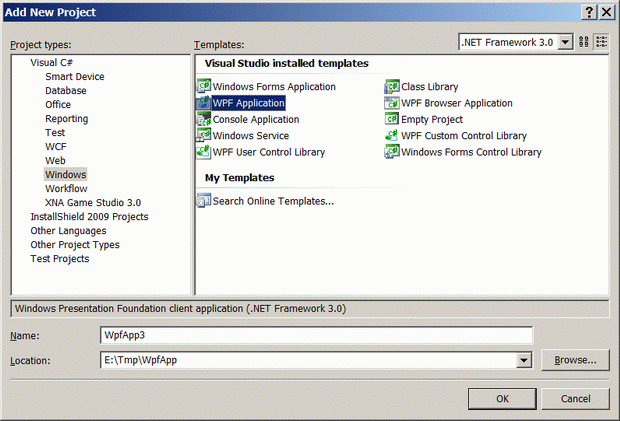
Task: Click the Windows Service label
Action: click(251, 136)
